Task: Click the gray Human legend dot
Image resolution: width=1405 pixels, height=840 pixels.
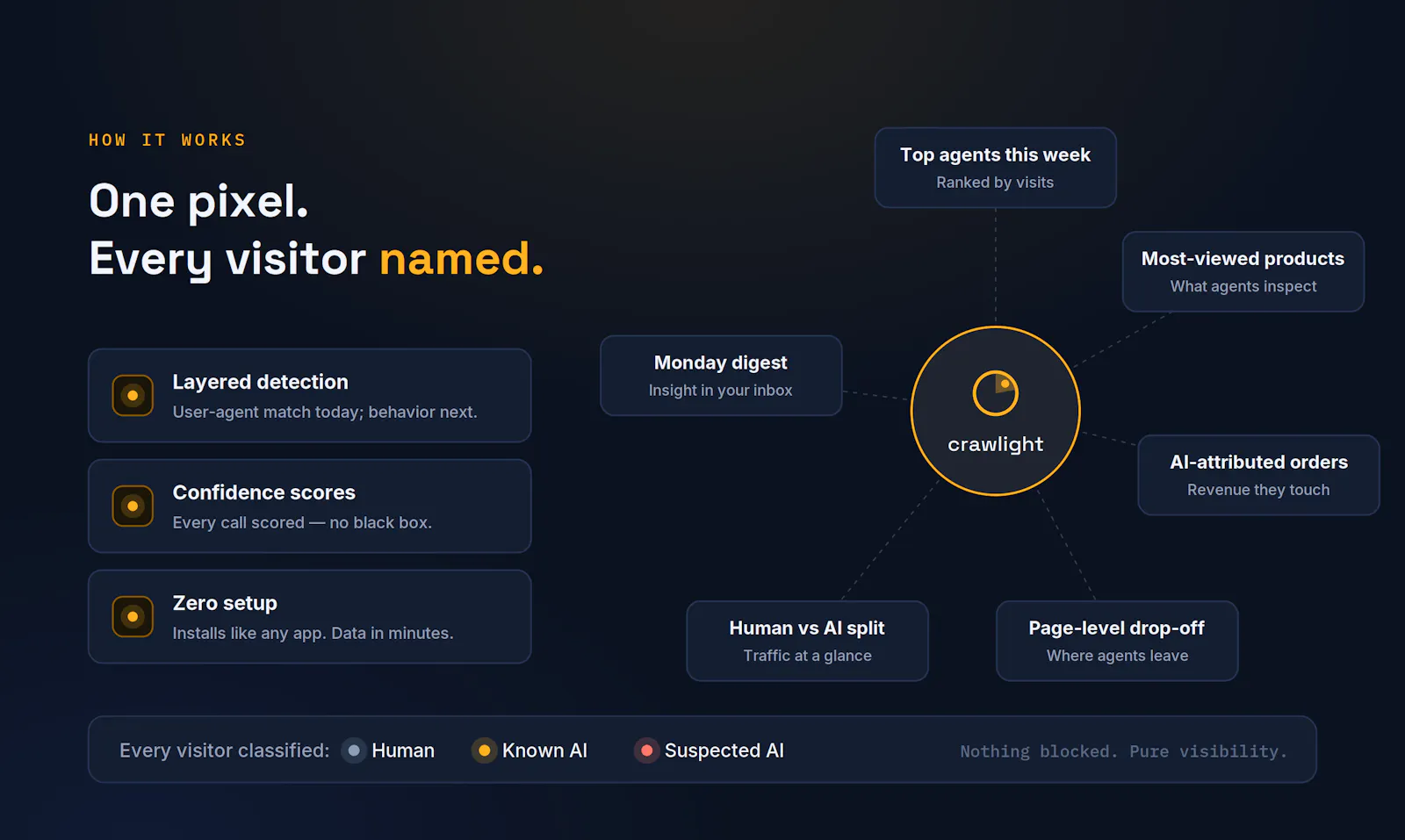Action: 354,750
